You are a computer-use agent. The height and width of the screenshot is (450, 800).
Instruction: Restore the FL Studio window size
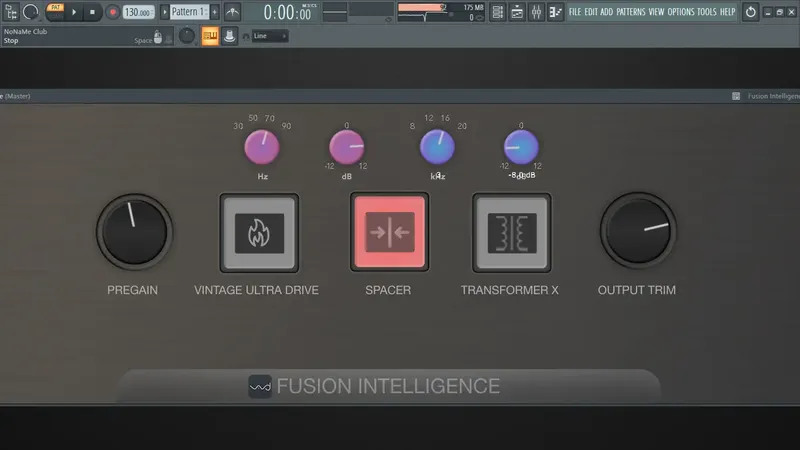click(780, 12)
